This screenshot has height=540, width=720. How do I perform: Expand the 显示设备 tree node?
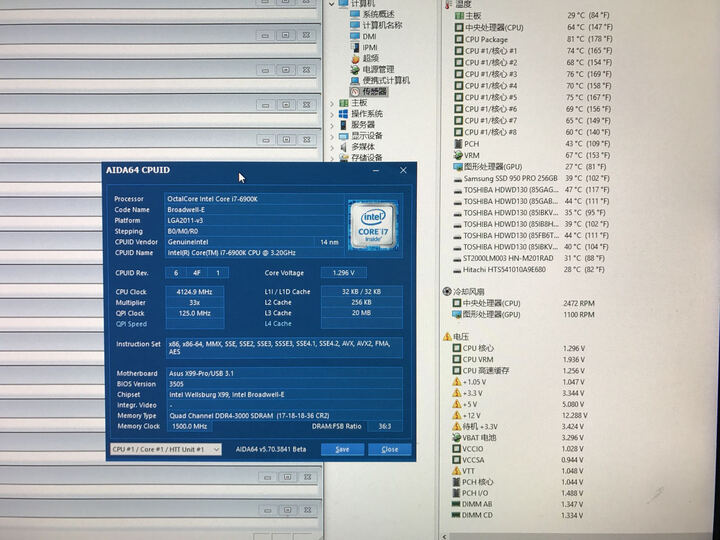click(x=332, y=136)
